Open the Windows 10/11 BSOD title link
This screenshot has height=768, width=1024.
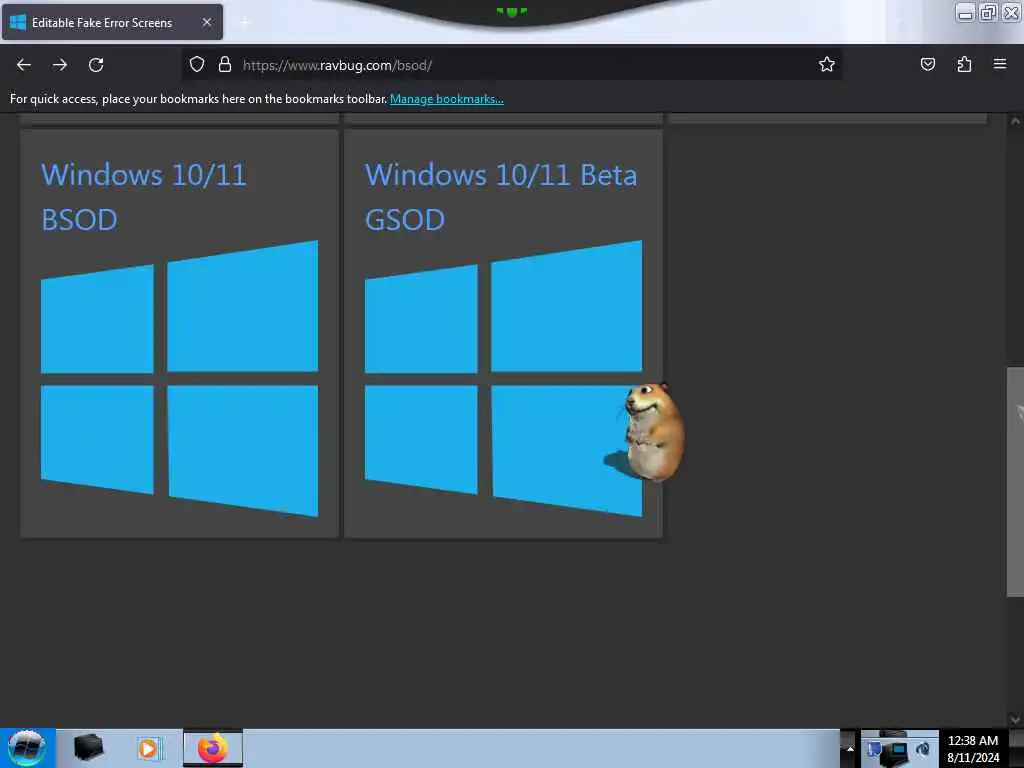pyautogui.click(x=144, y=197)
